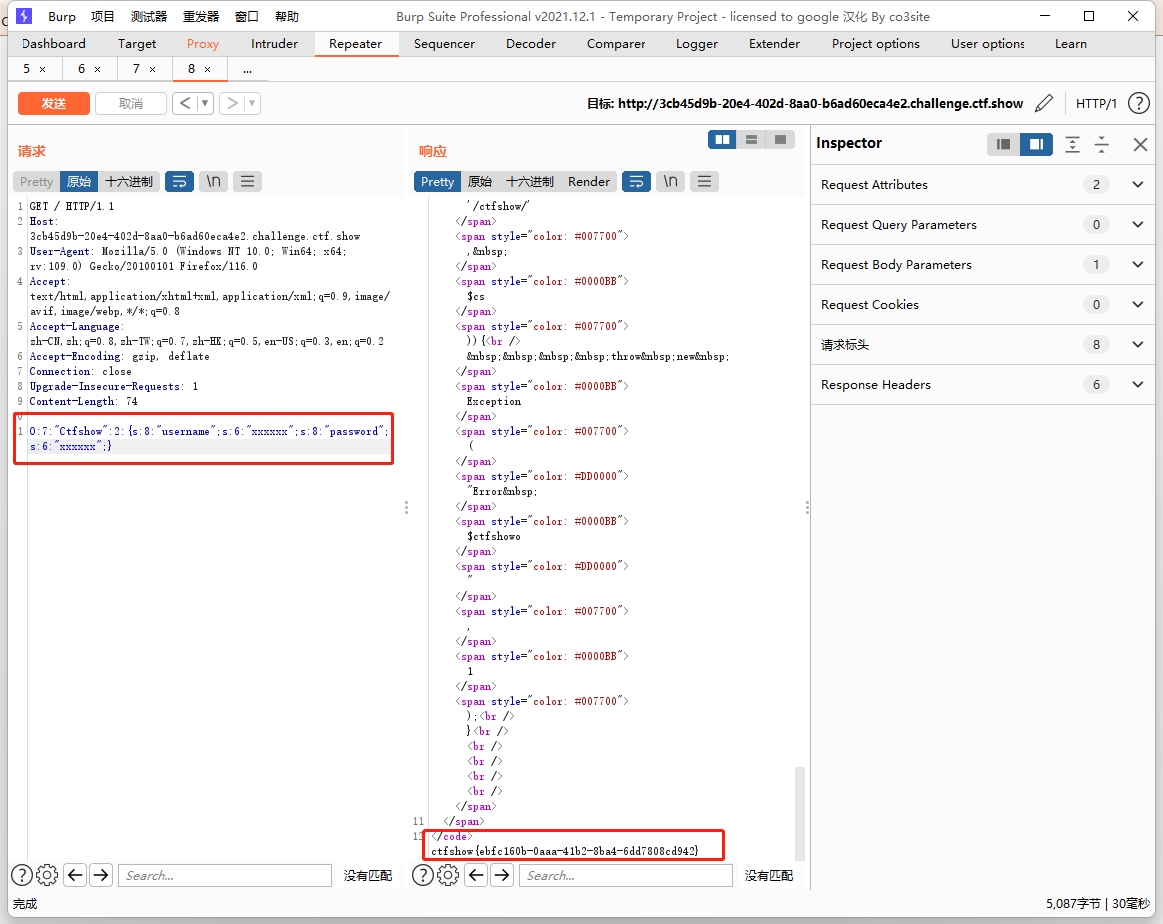Go to next match in request
Screen dimensions: 1163x924
click(101, 875)
